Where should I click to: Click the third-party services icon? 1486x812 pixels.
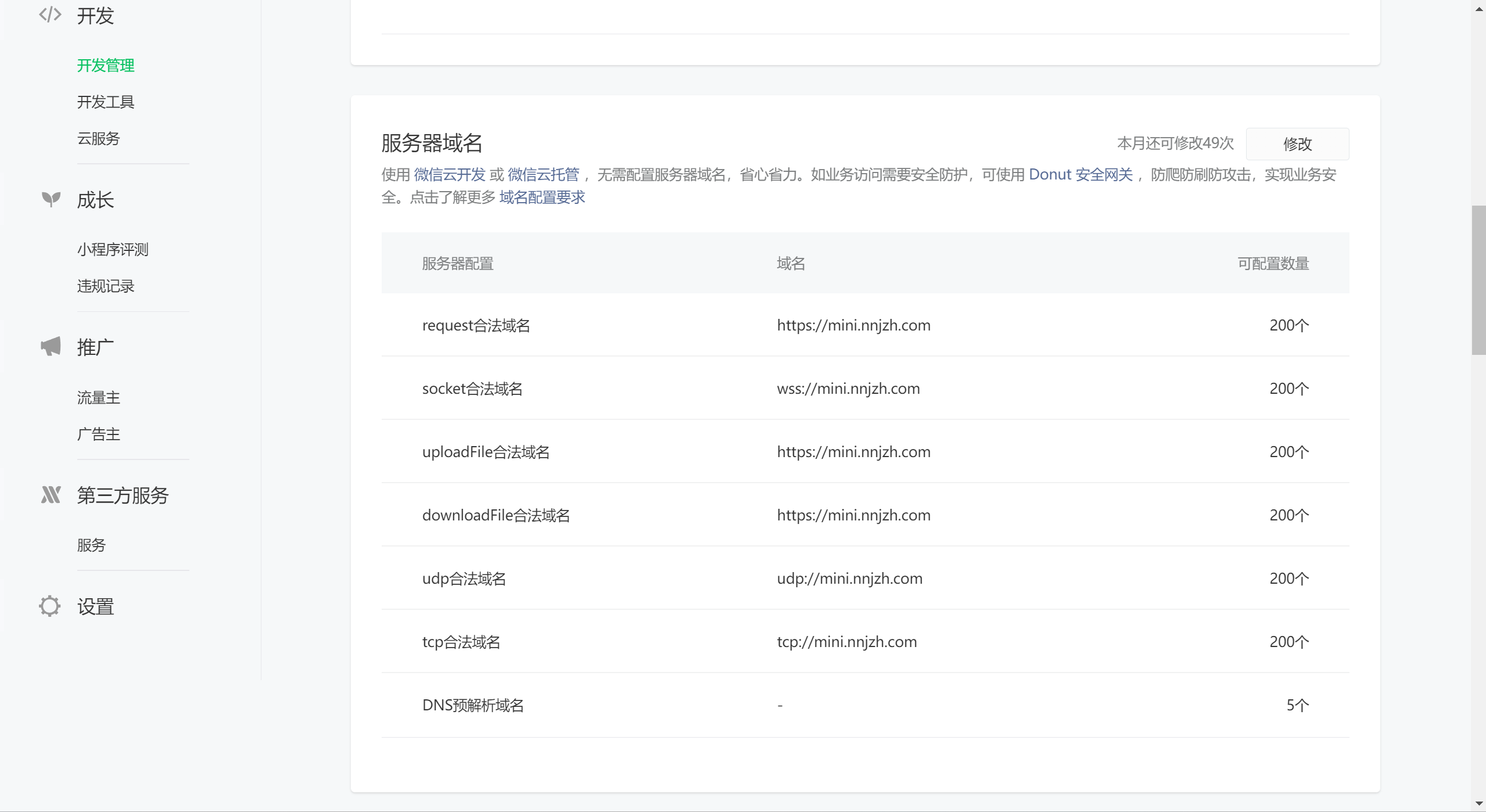(x=51, y=495)
